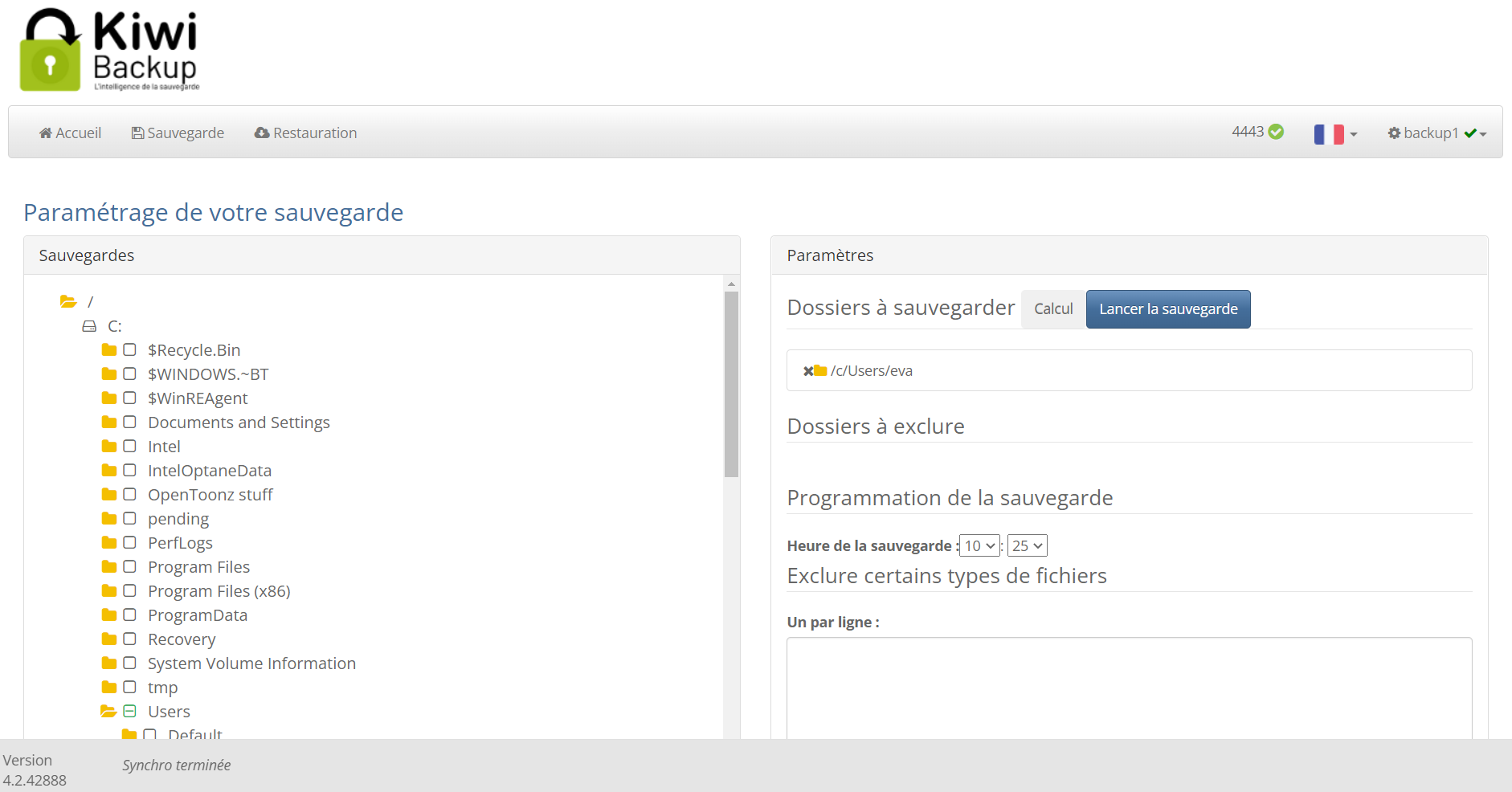Click the folder icon of OpenToonz stuff

point(109,495)
